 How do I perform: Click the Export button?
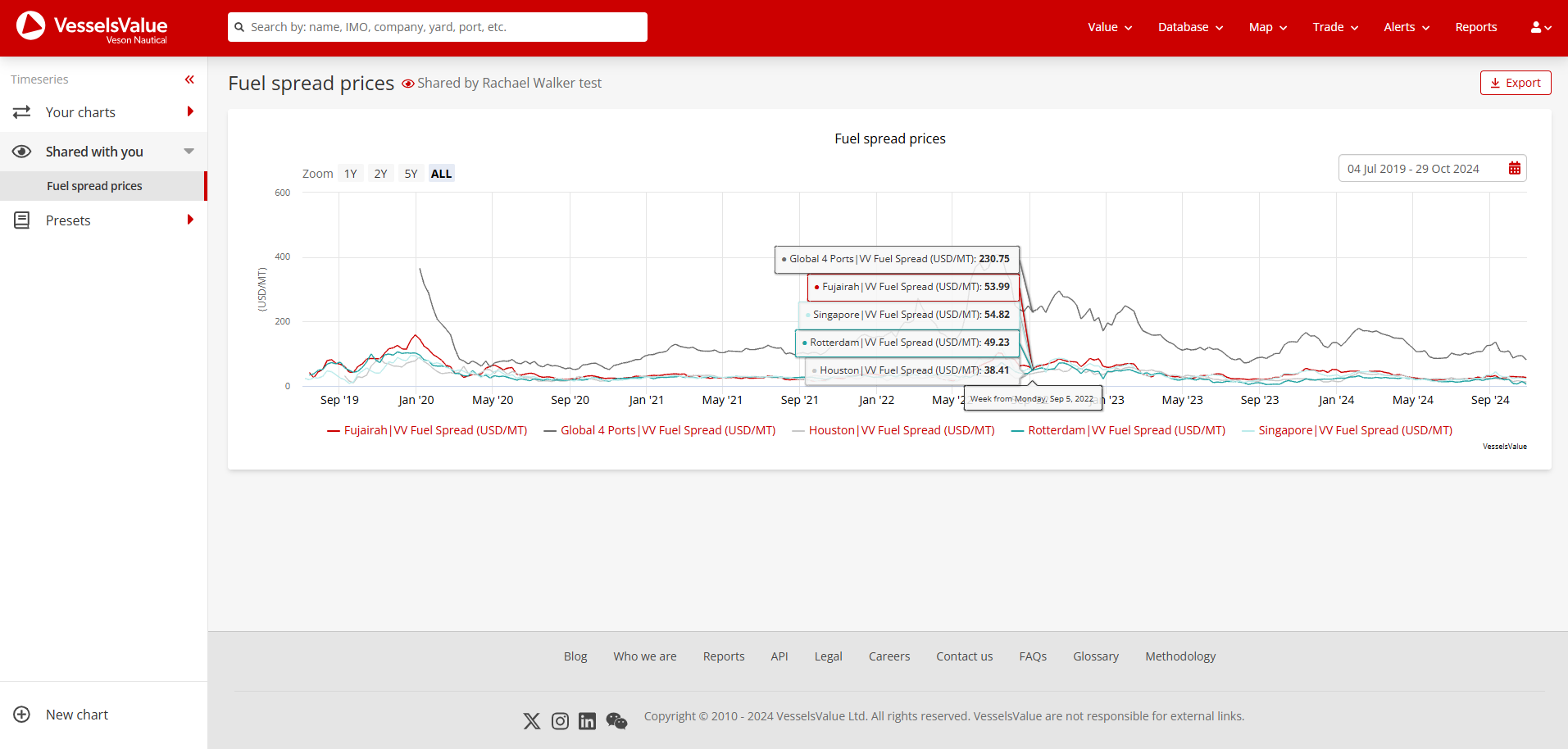click(1515, 82)
